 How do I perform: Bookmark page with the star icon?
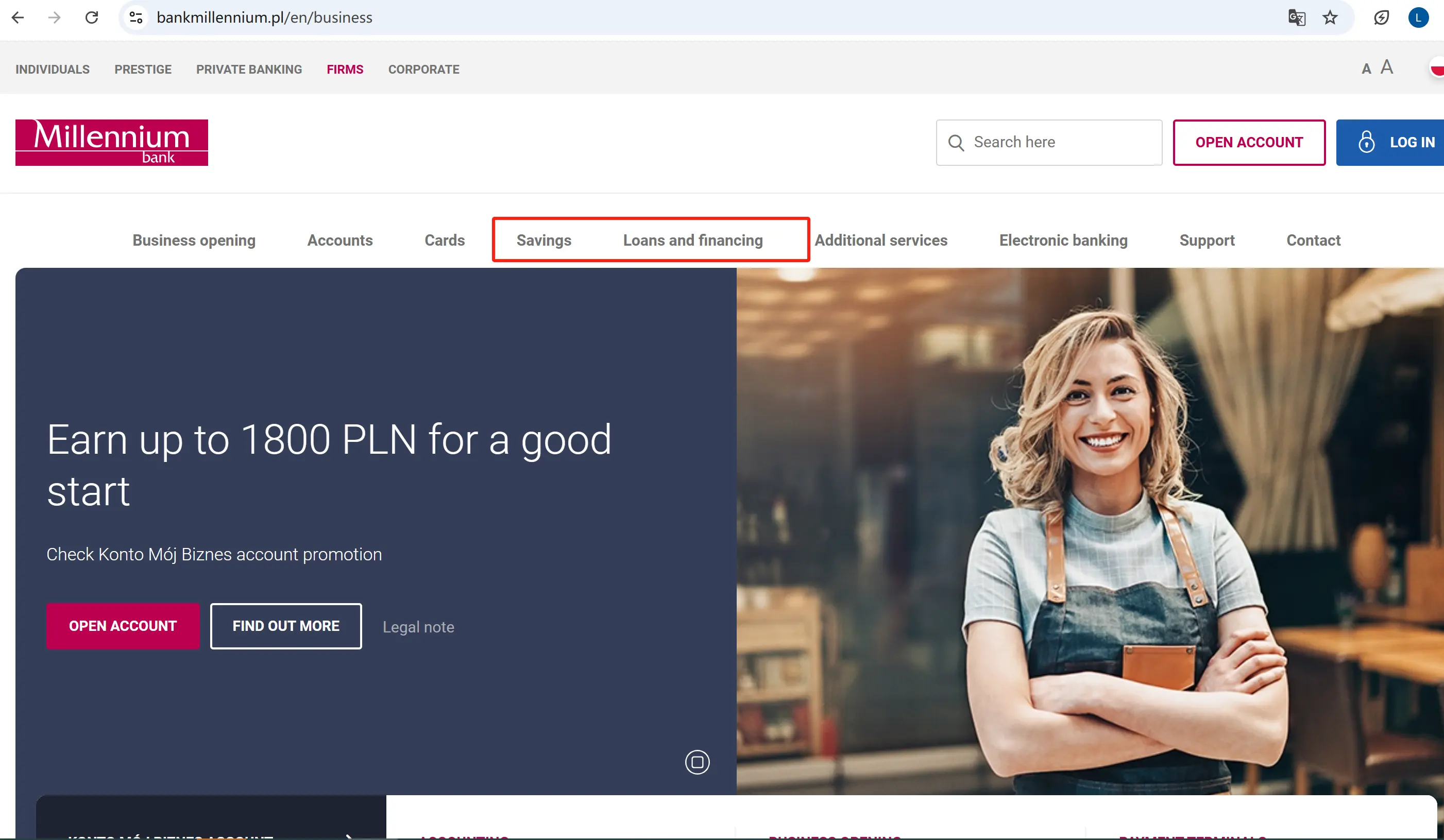click(x=1330, y=18)
